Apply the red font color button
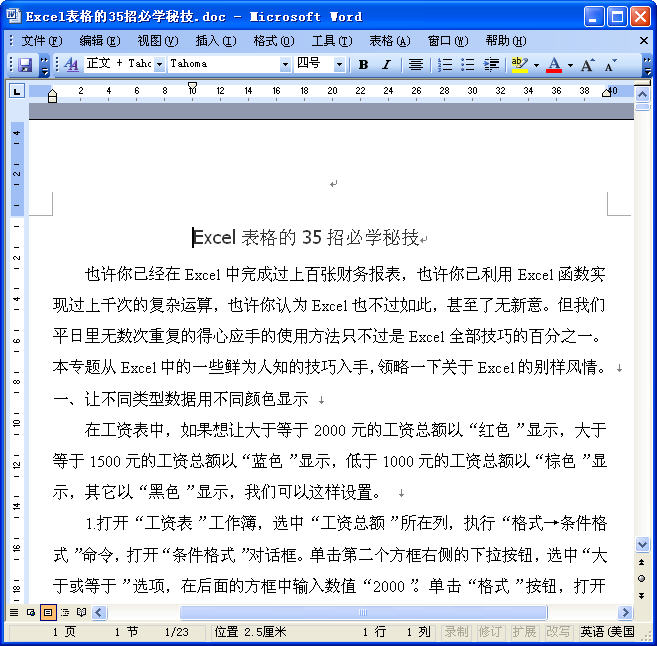Screen dimensions: 657x646 [x=554, y=64]
